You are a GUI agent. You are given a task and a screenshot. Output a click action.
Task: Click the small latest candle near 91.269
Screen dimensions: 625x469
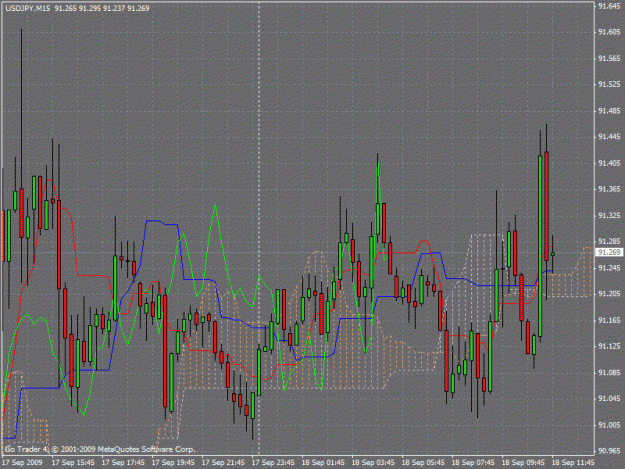click(x=553, y=254)
